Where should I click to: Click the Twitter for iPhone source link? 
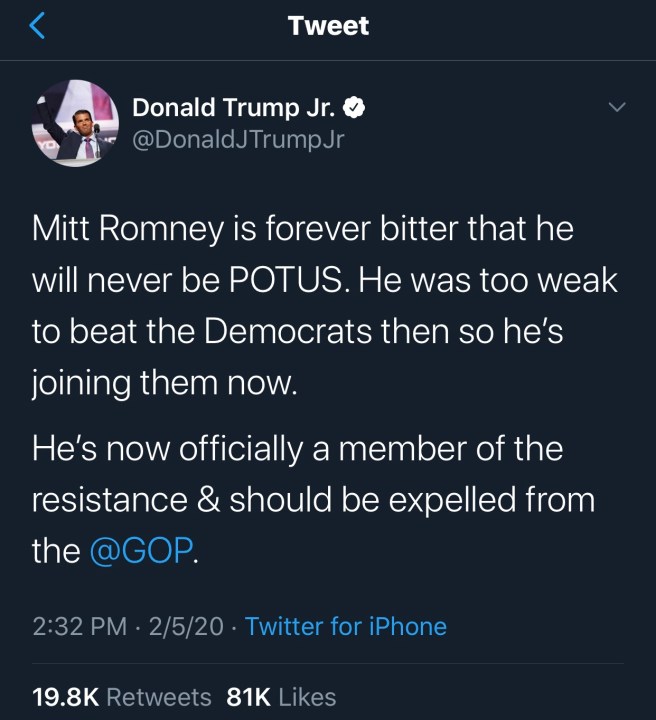346,627
